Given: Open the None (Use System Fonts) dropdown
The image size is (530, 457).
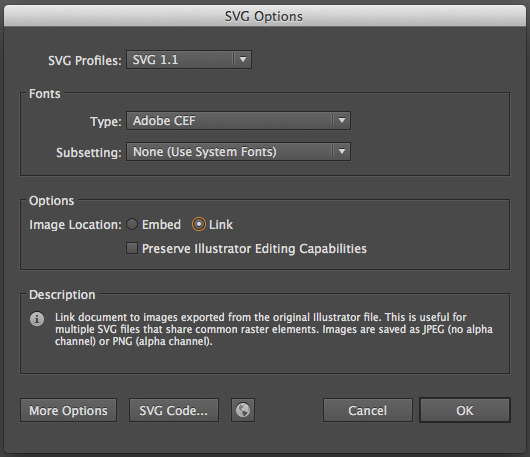Looking at the screenshot, I should coord(238,151).
